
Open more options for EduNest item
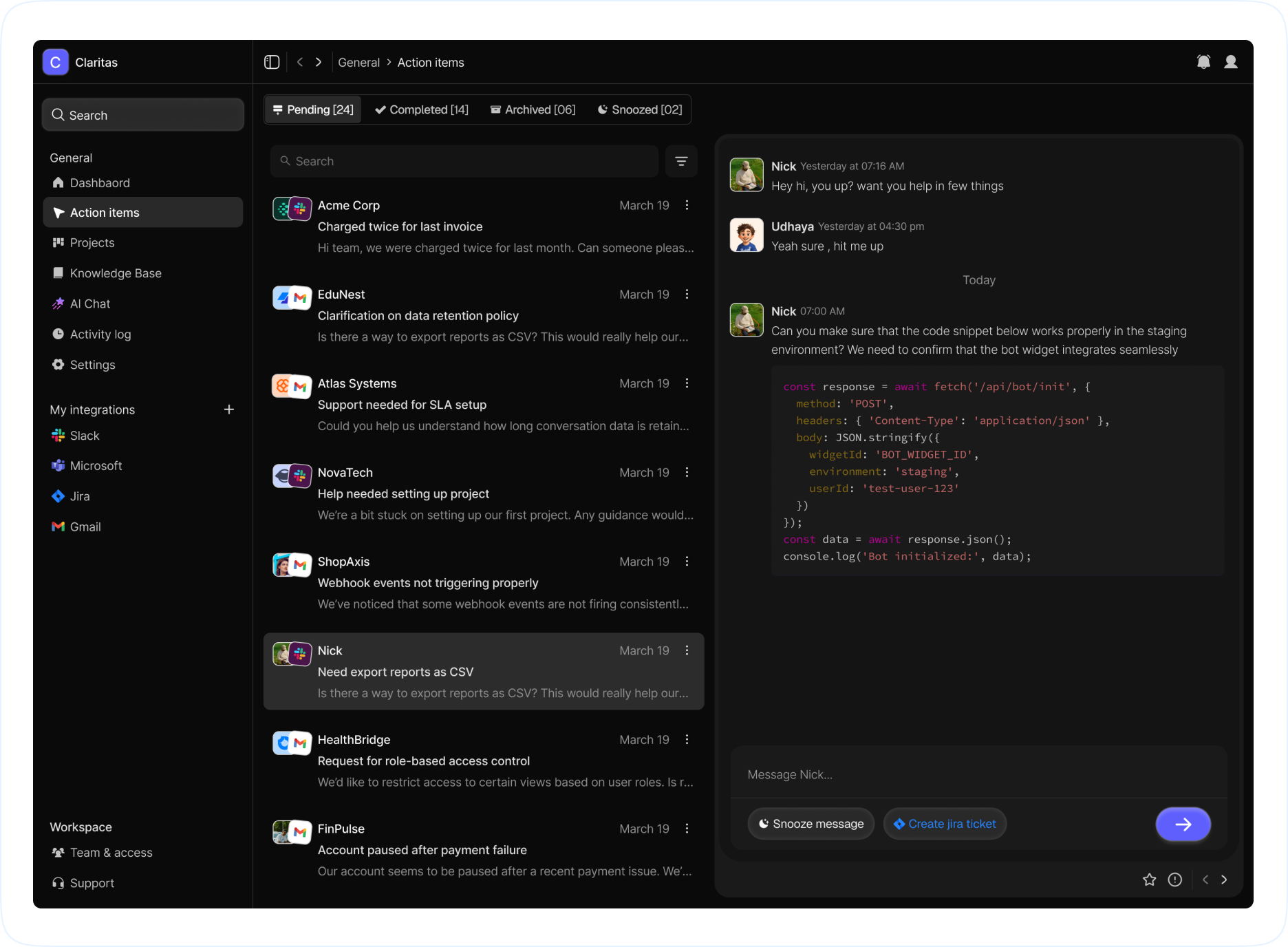[687, 294]
